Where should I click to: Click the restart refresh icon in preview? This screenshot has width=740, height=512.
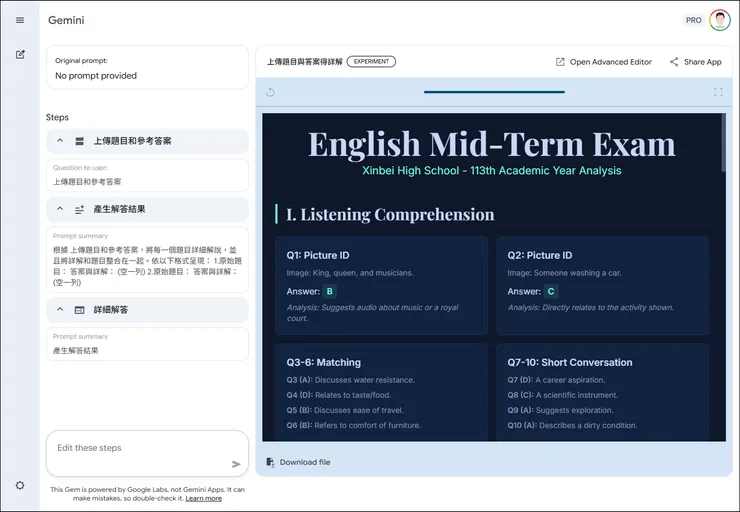270,92
